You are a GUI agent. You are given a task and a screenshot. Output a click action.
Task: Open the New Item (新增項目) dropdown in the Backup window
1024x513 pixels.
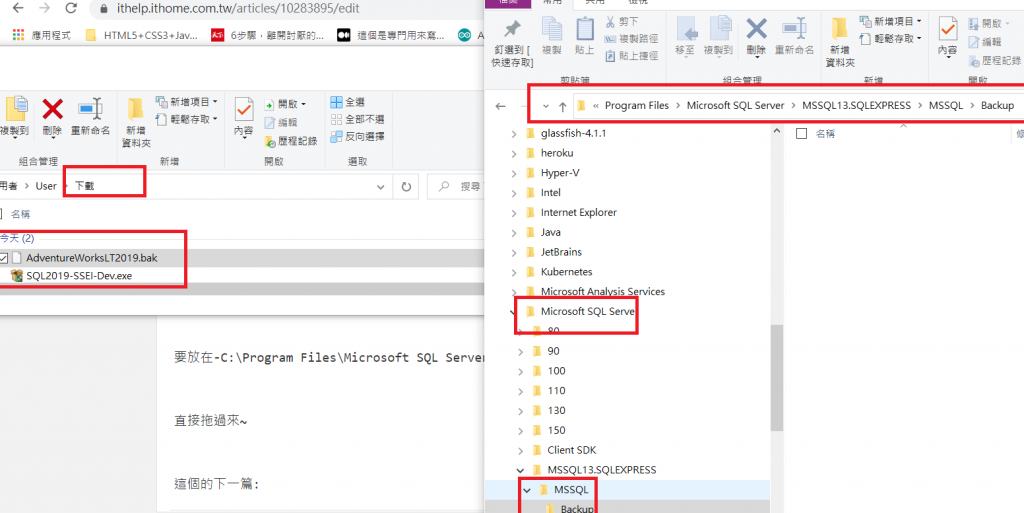click(891, 22)
